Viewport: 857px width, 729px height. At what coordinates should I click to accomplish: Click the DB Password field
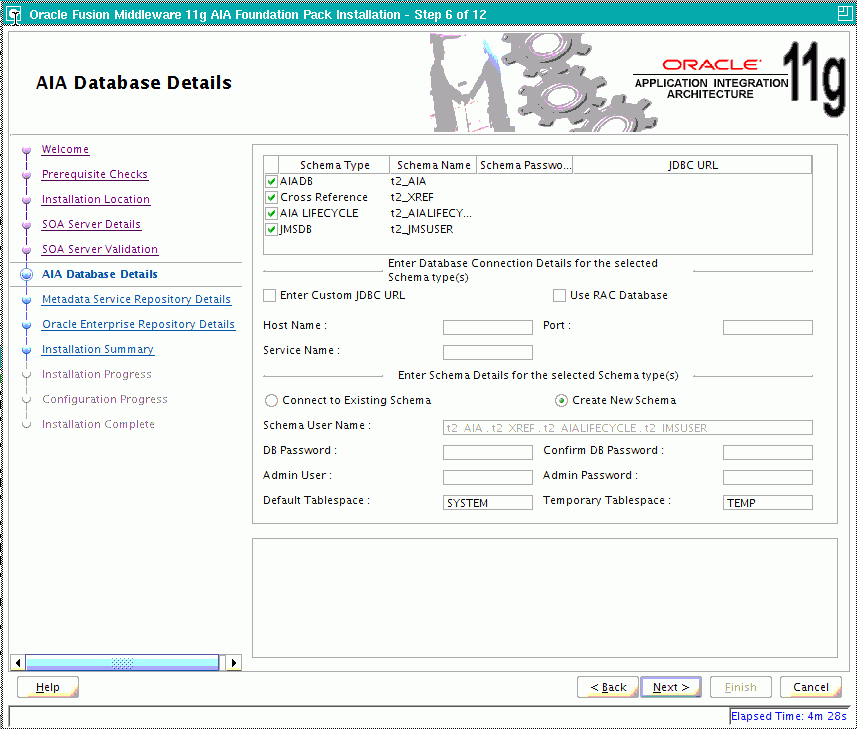(488, 452)
